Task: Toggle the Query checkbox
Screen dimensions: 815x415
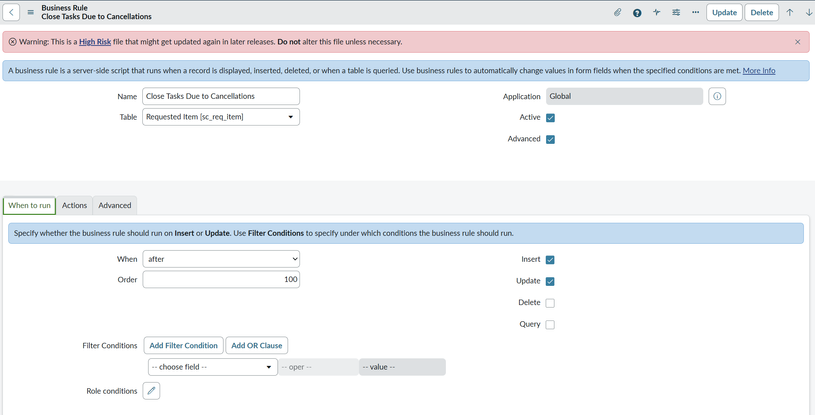Action: point(550,325)
